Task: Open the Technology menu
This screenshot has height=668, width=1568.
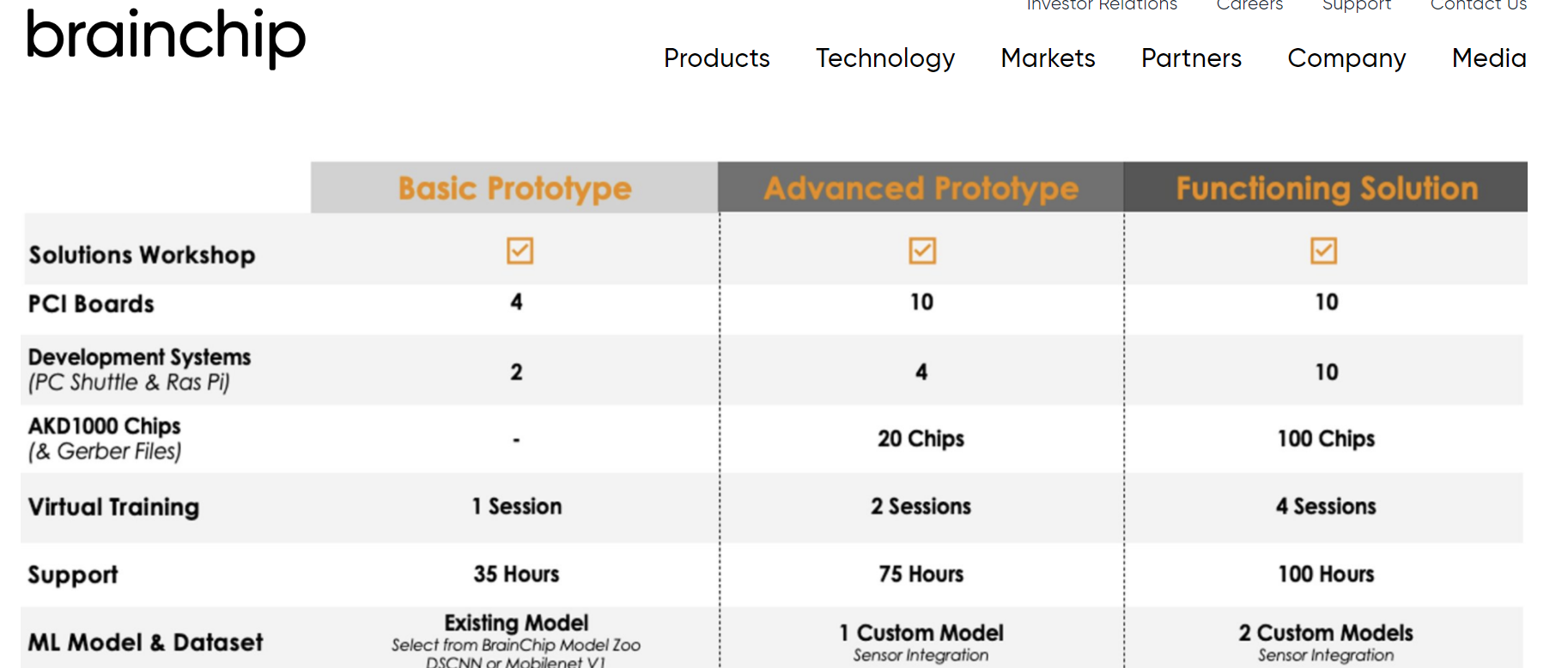Action: click(884, 58)
